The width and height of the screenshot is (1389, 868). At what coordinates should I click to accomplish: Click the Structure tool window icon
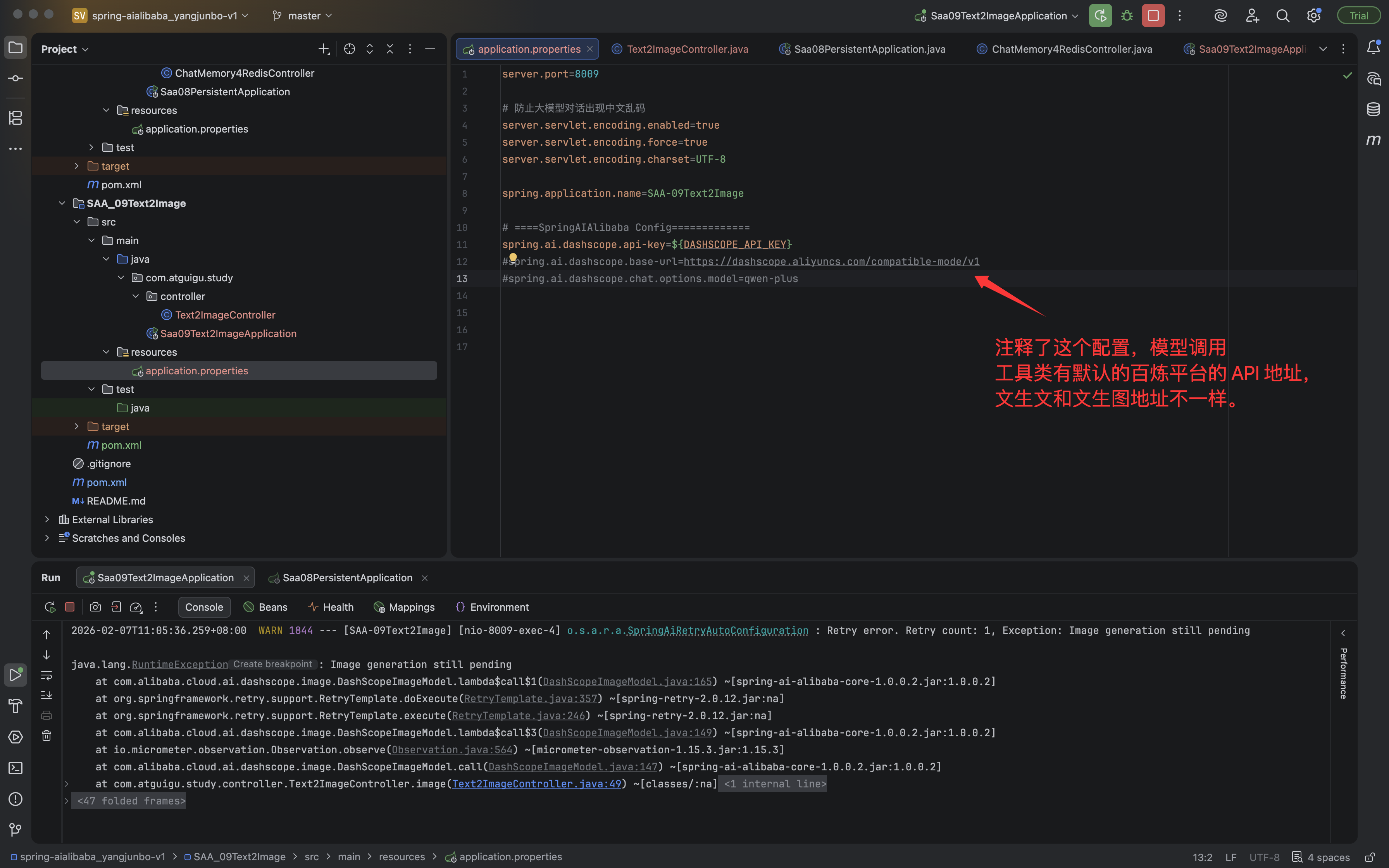[16, 118]
